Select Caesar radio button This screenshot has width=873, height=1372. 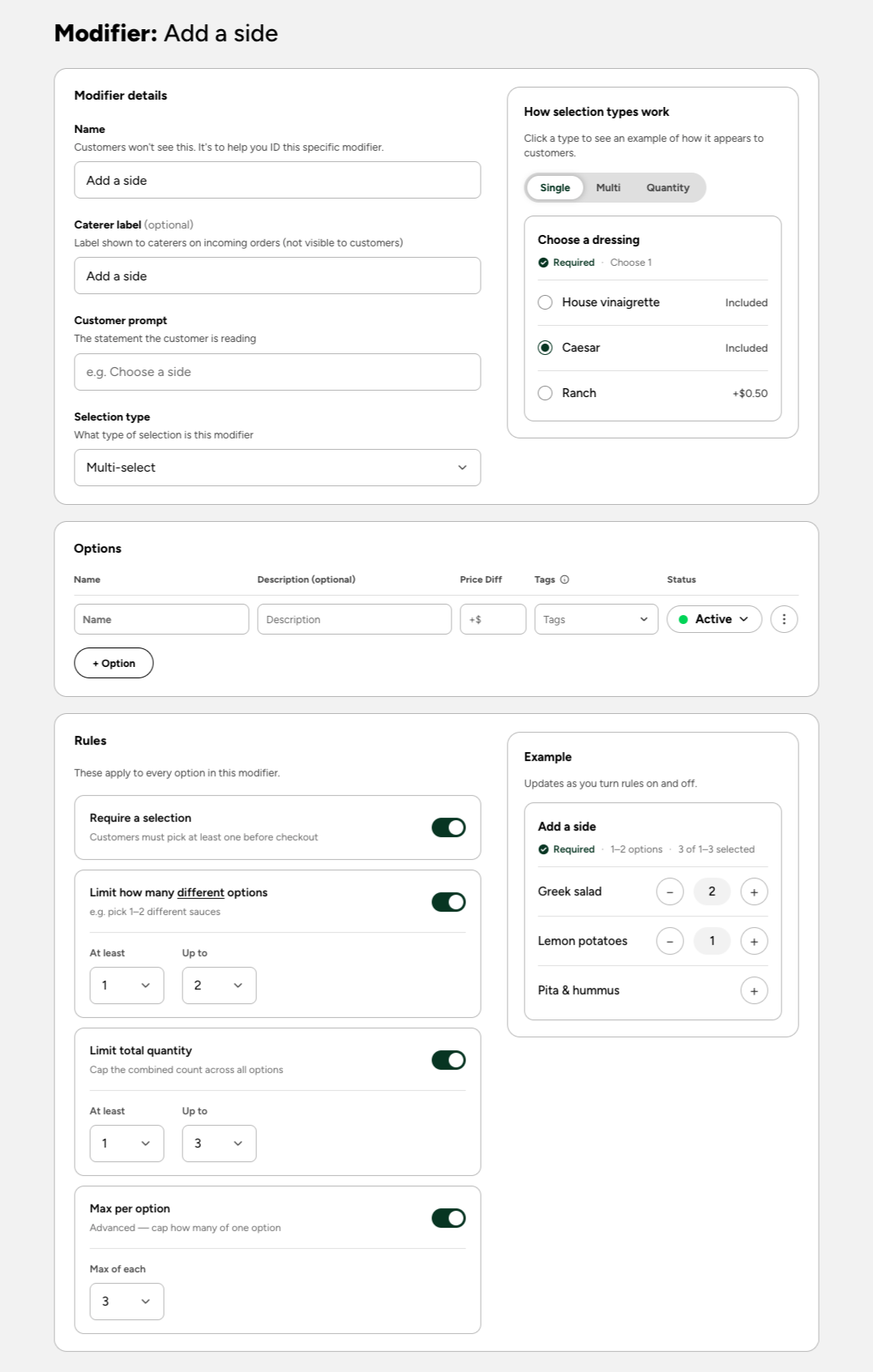point(546,348)
